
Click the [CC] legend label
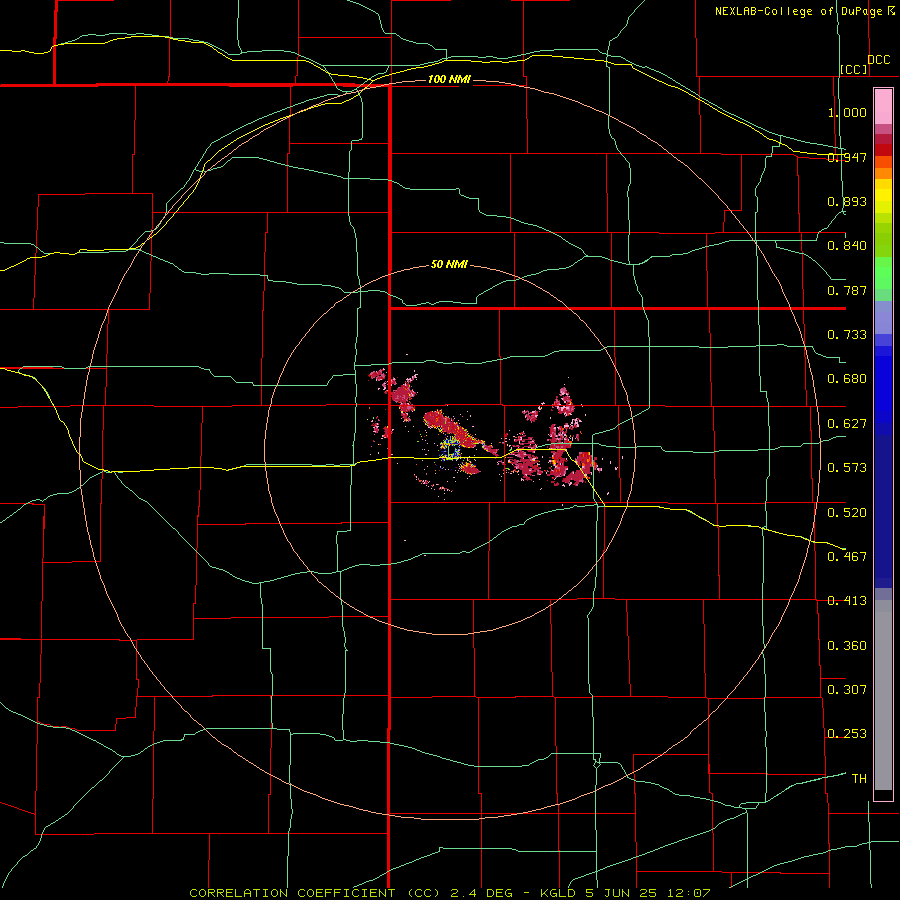(x=854, y=69)
